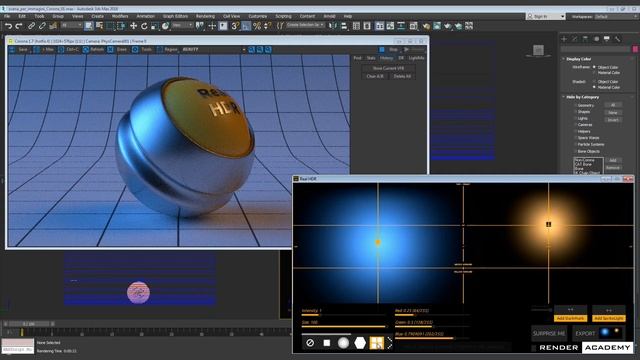Click the pink object color swatch
The image size is (640, 360).
[636, 49]
